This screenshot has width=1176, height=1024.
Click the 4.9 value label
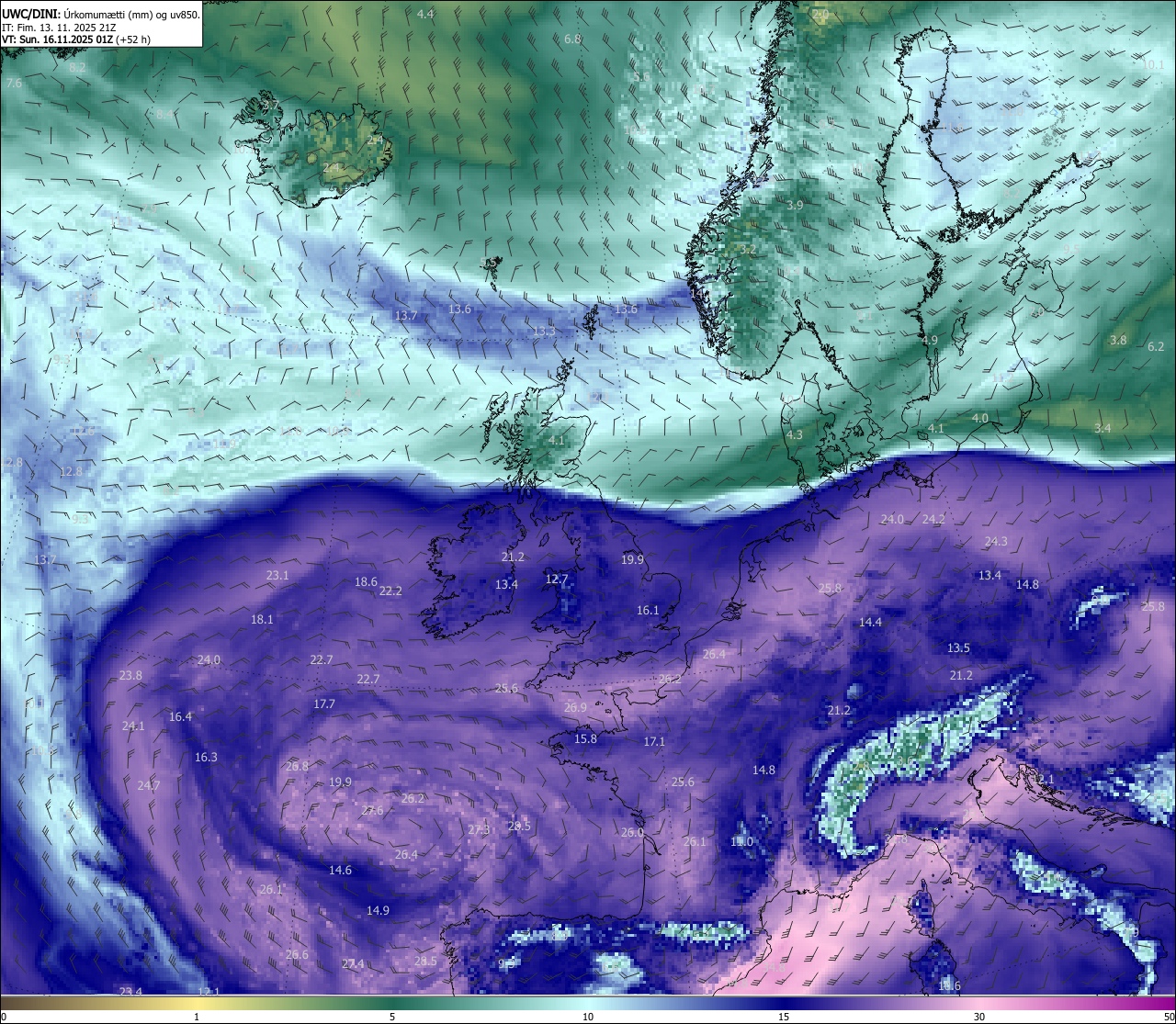tap(930, 340)
